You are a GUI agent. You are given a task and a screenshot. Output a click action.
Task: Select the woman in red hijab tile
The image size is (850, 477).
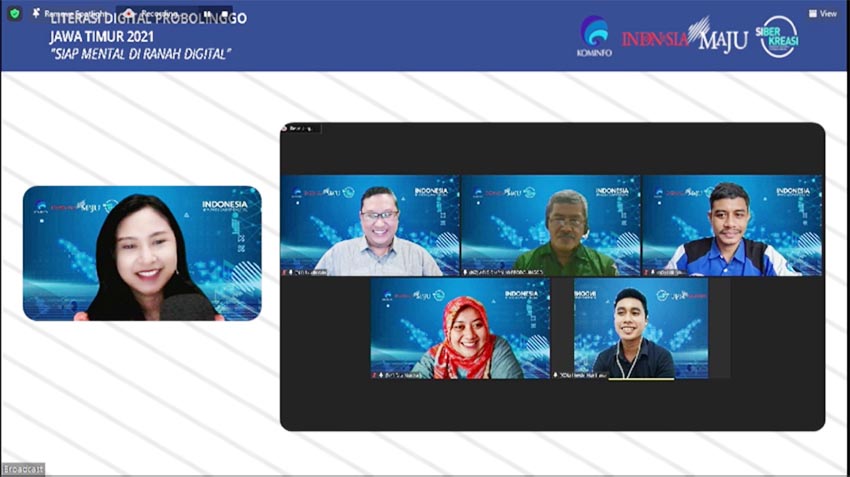pos(460,328)
